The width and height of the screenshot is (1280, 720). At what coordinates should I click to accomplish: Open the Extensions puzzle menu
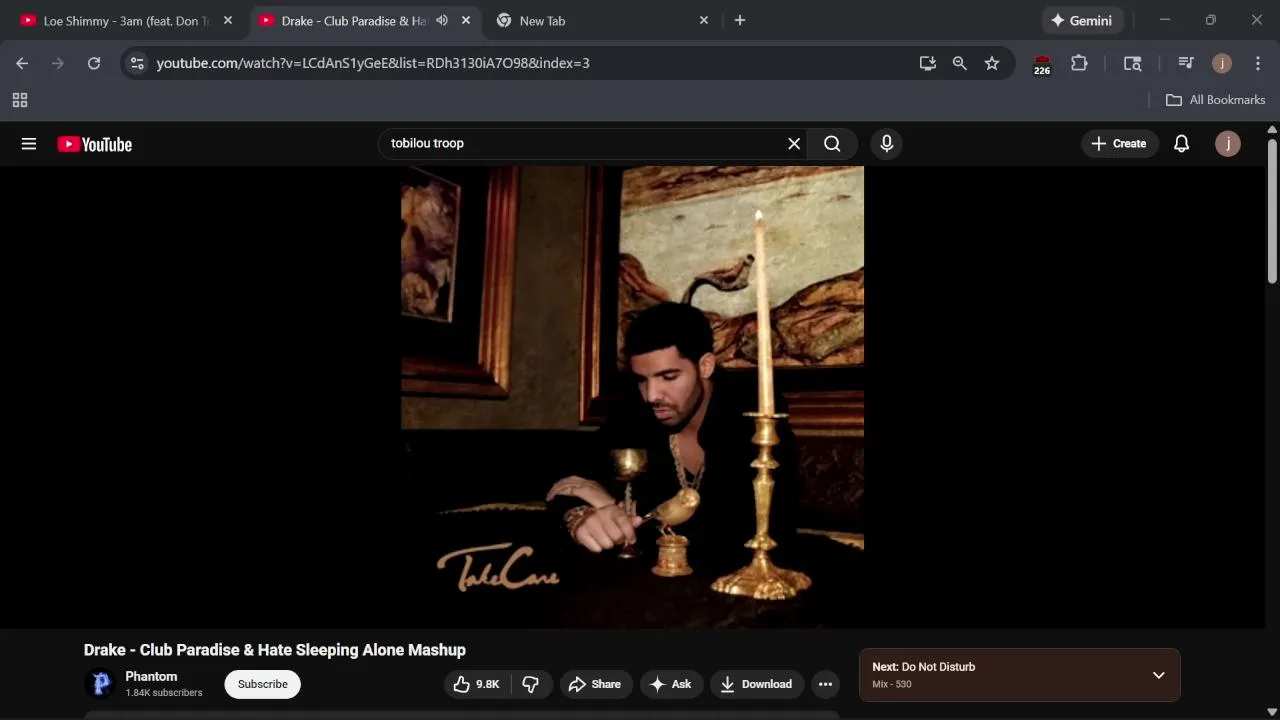click(x=1079, y=63)
